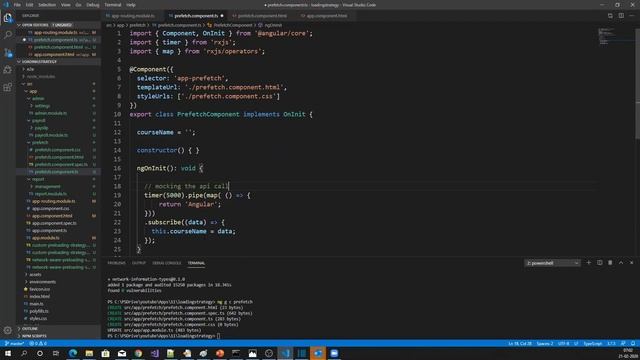Click the UTF-8 encoding indicator
This screenshot has height=360, width=640.
point(563,343)
